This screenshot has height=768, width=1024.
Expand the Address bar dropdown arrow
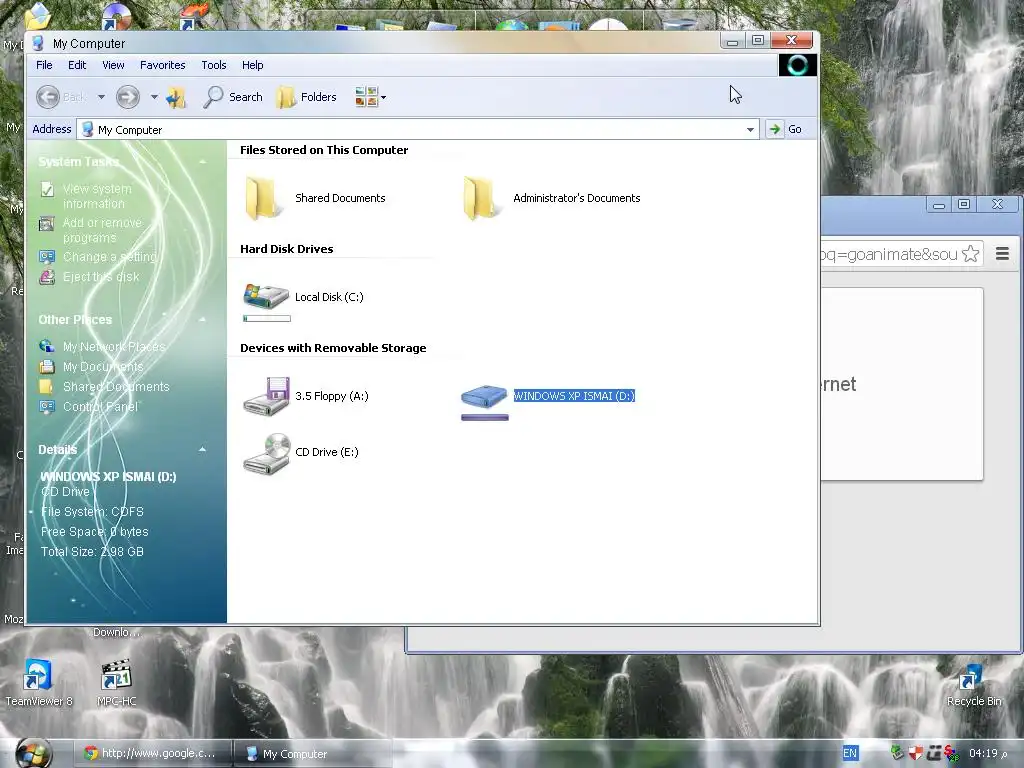(x=750, y=129)
